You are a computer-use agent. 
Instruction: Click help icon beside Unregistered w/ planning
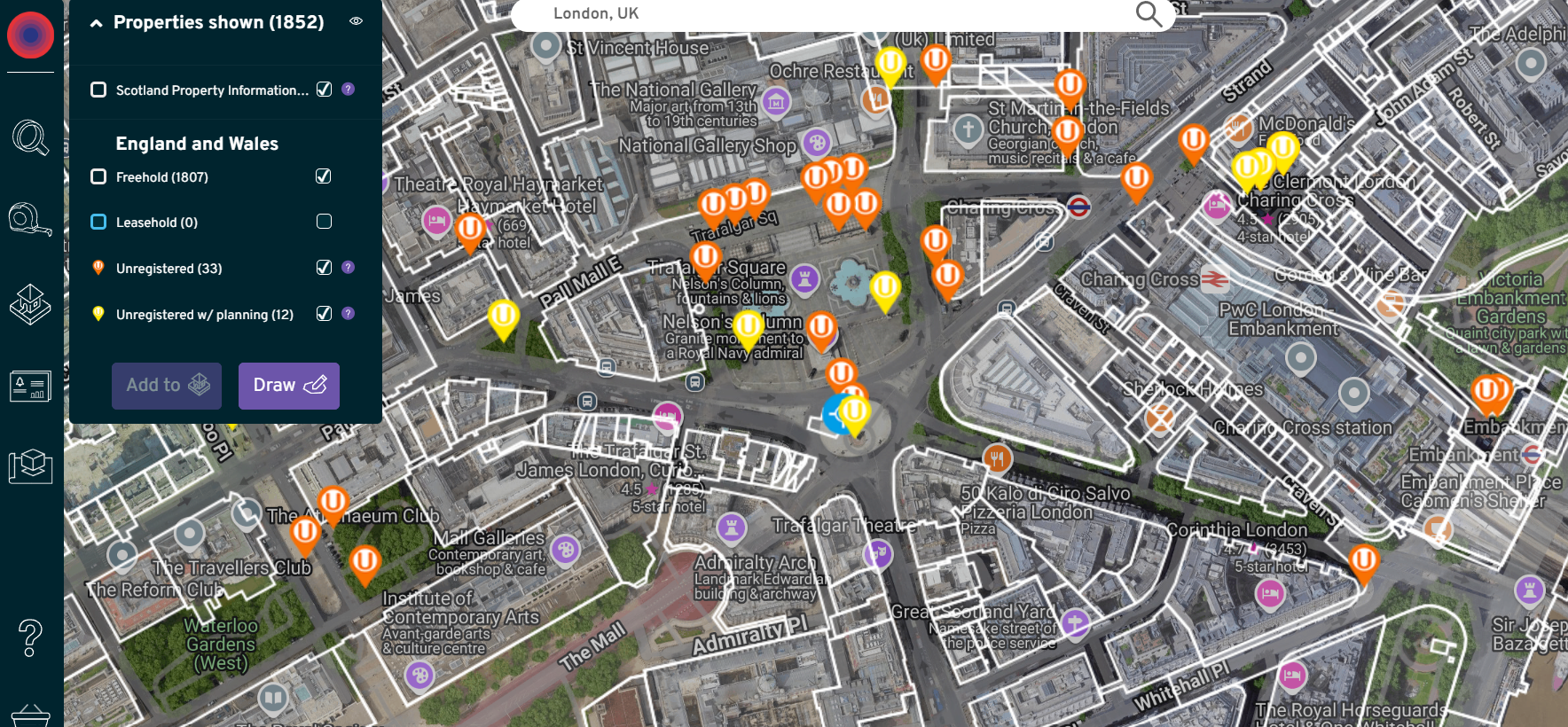click(349, 313)
